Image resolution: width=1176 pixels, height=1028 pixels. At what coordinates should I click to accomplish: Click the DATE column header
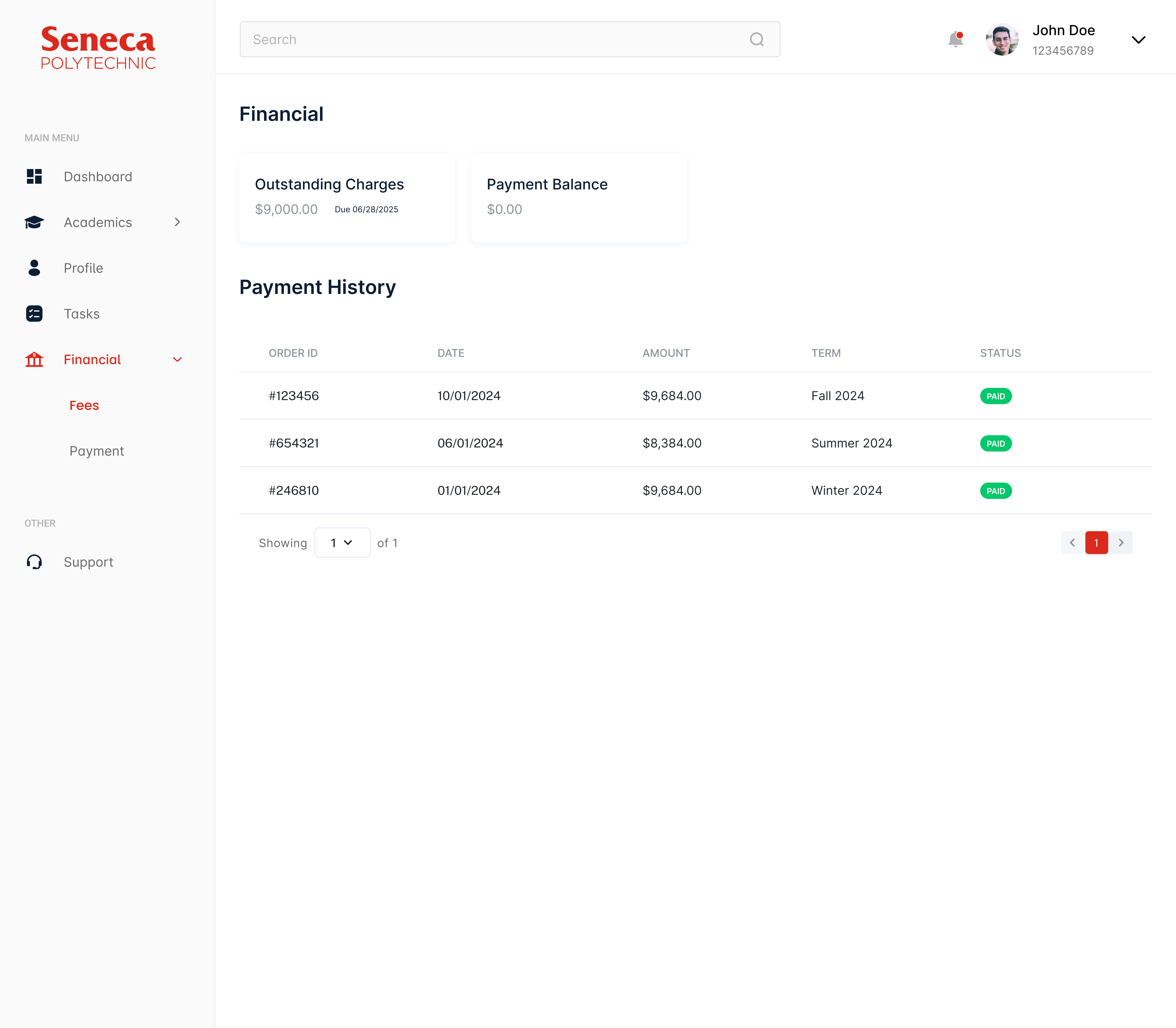(451, 353)
